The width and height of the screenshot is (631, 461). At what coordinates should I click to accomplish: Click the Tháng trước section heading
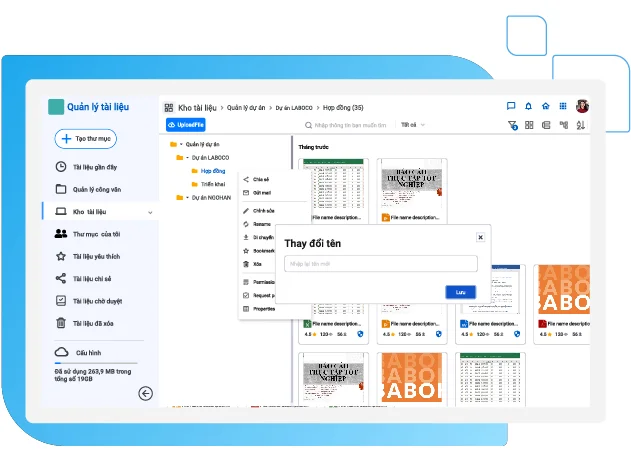[x=313, y=147]
